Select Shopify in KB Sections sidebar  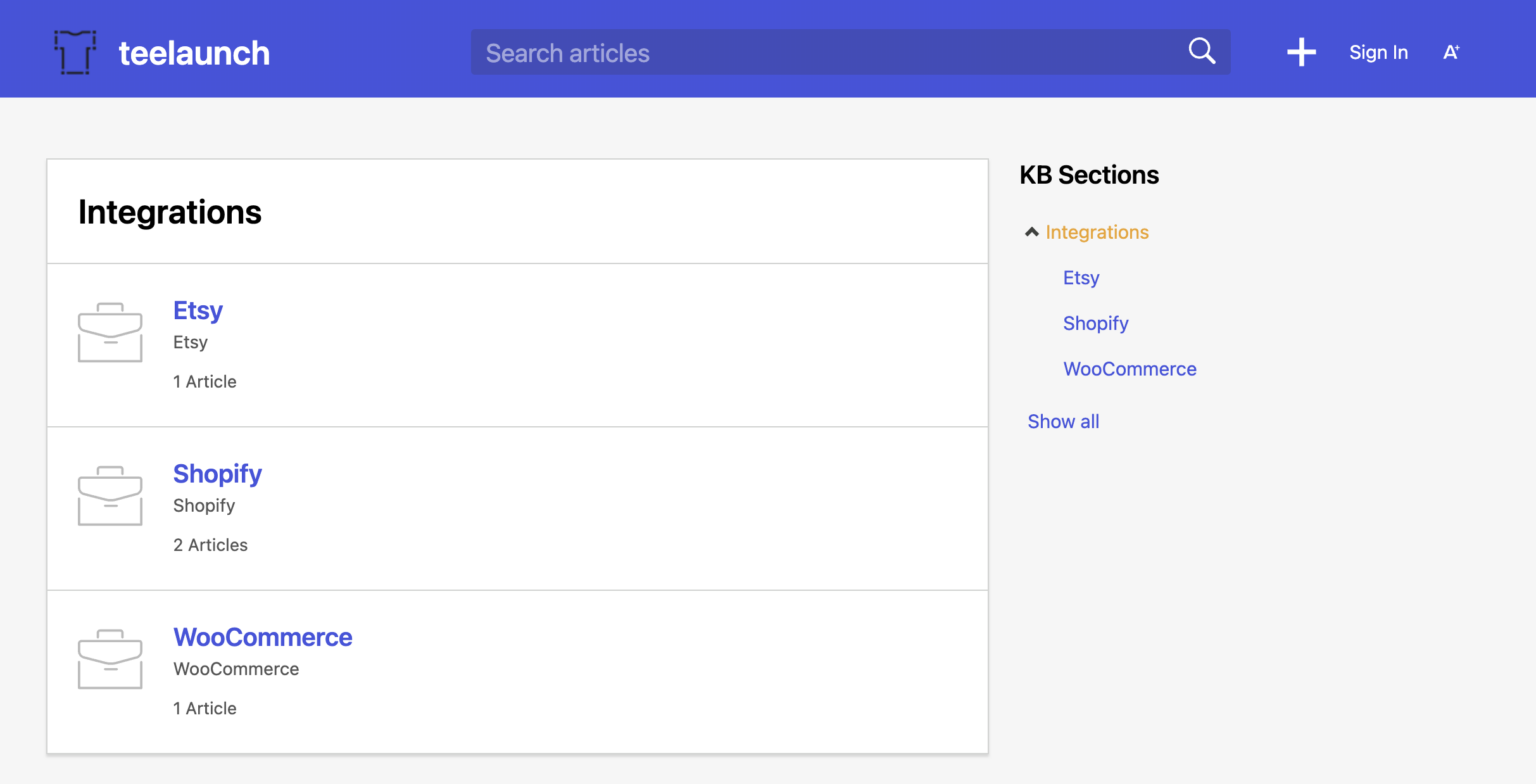coord(1096,323)
